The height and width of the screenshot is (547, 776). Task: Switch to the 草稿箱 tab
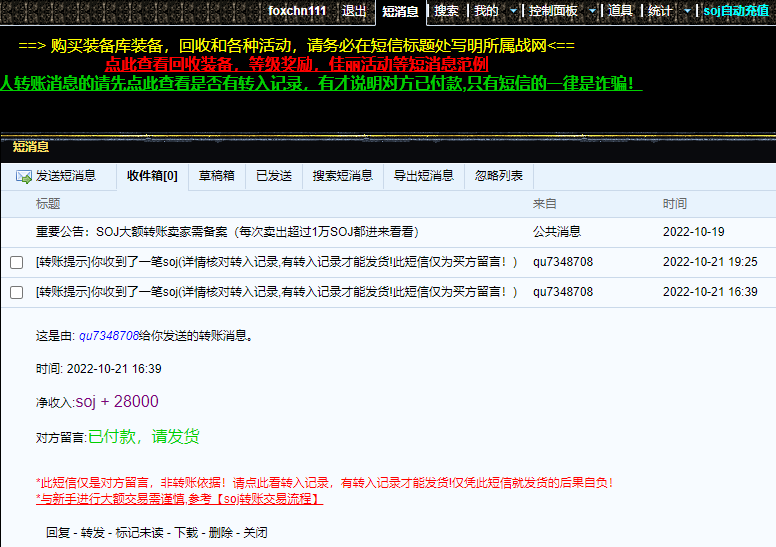tap(216, 176)
